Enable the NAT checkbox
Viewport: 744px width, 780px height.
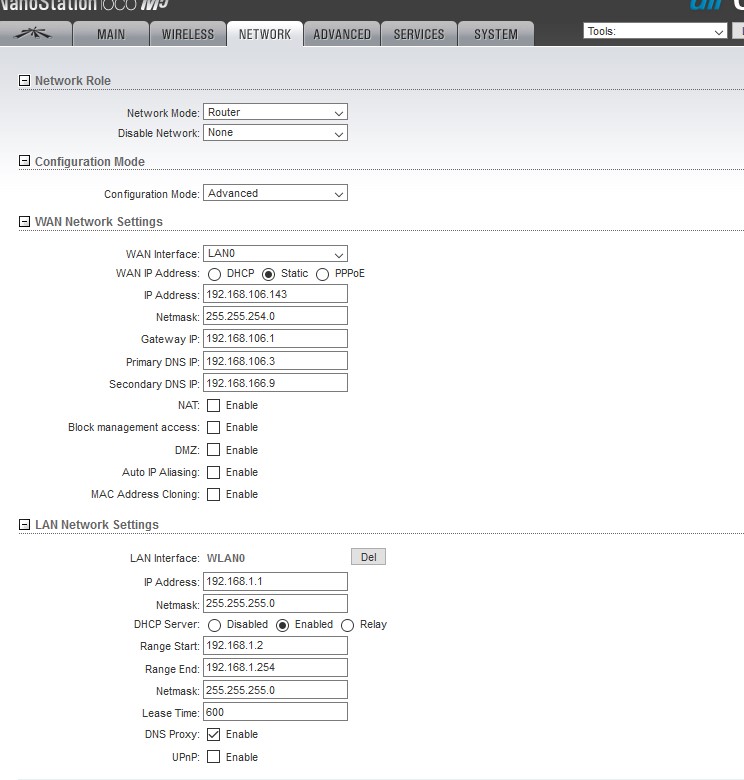213,406
